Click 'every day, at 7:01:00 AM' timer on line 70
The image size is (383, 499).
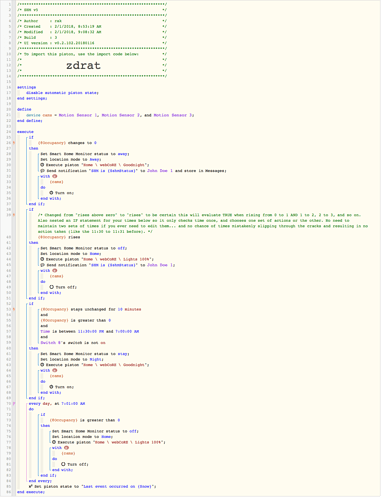[x=57, y=403]
